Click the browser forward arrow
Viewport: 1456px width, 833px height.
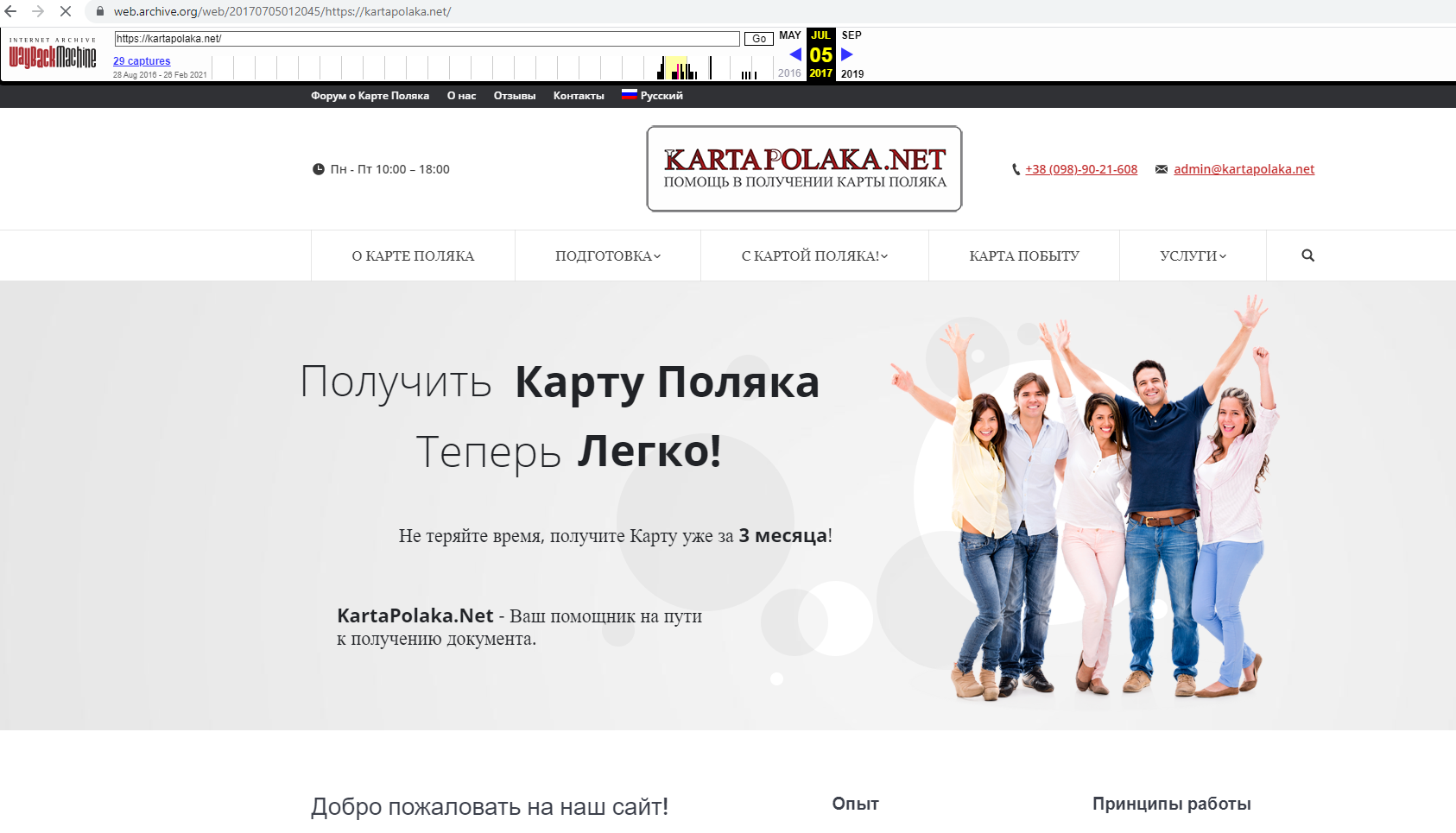click(x=38, y=11)
